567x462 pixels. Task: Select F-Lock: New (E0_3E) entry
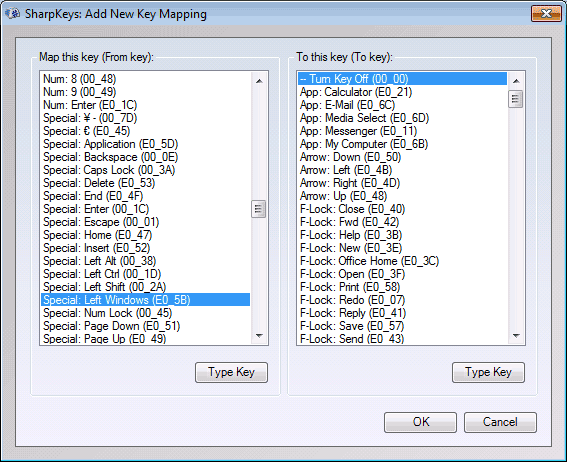tap(402, 248)
